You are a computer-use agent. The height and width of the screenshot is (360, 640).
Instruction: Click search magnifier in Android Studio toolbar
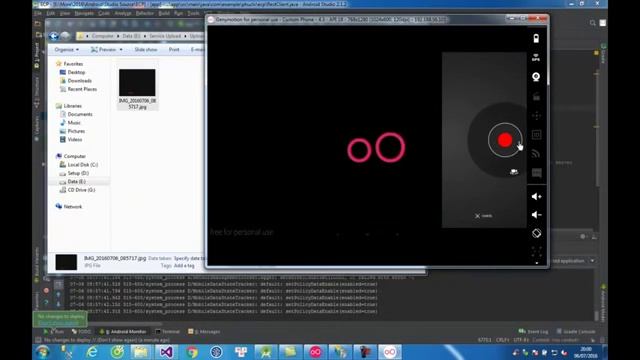click(x=592, y=23)
